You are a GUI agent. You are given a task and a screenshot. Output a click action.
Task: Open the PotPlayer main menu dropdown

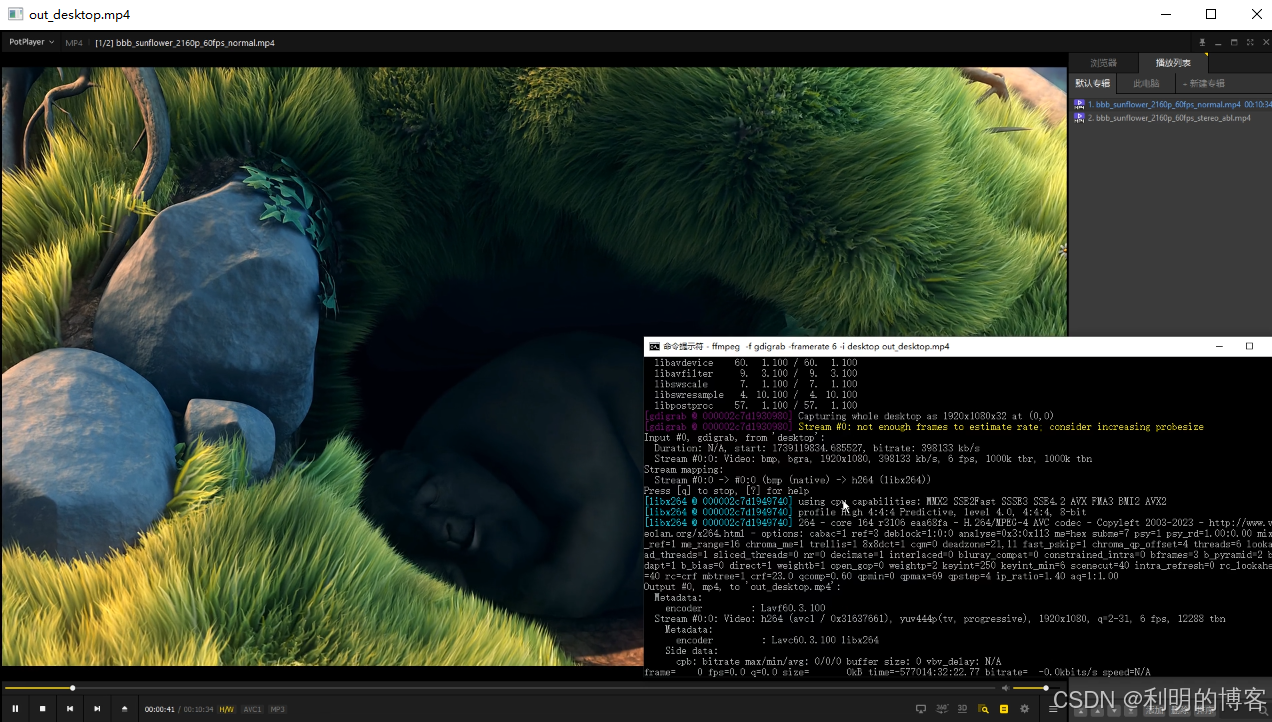(x=31, y=42)
